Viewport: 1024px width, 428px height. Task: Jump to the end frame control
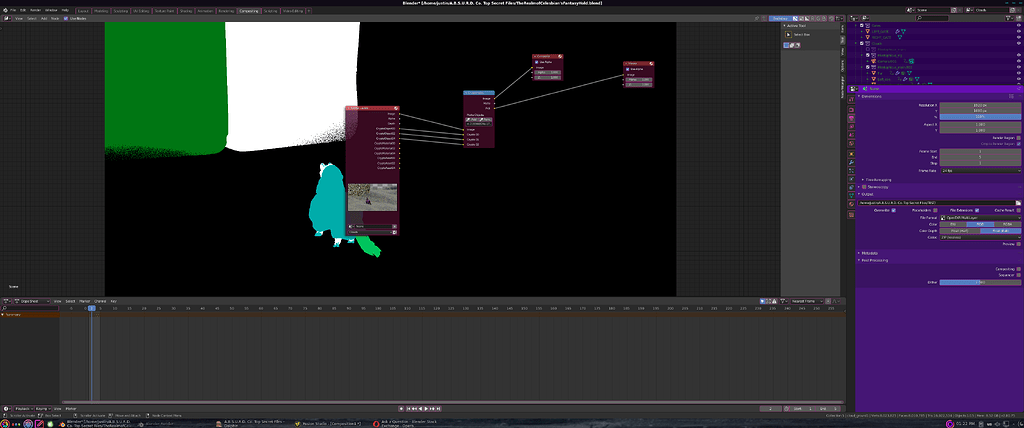438,408
